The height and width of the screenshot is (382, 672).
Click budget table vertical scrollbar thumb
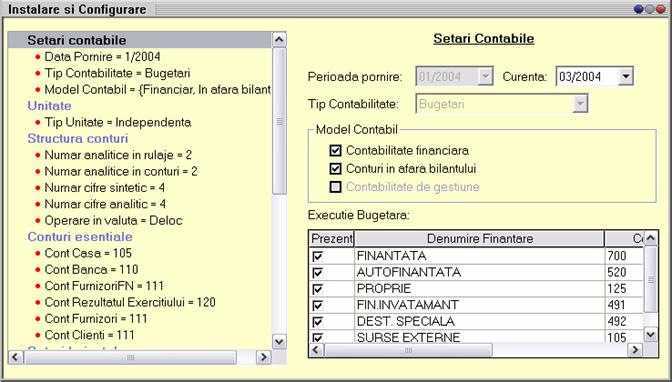click(651, 280)
